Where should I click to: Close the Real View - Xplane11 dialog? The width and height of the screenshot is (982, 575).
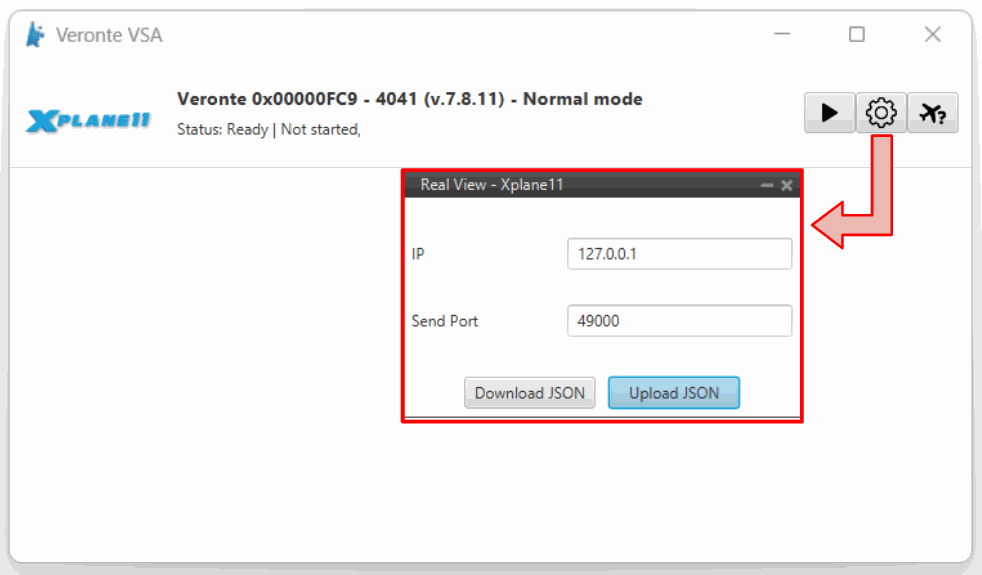[787, 185]
